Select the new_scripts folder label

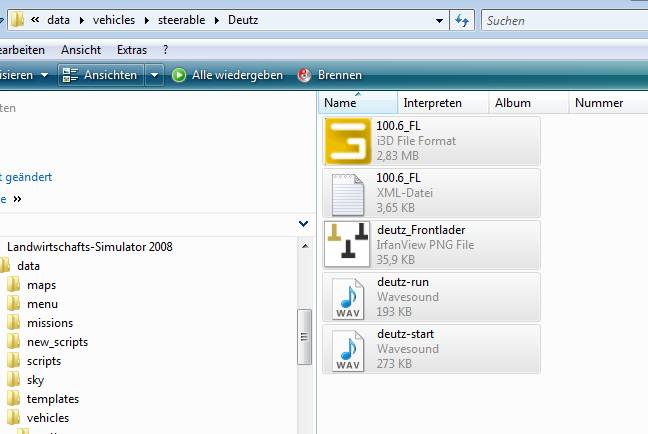coord(57,342)
